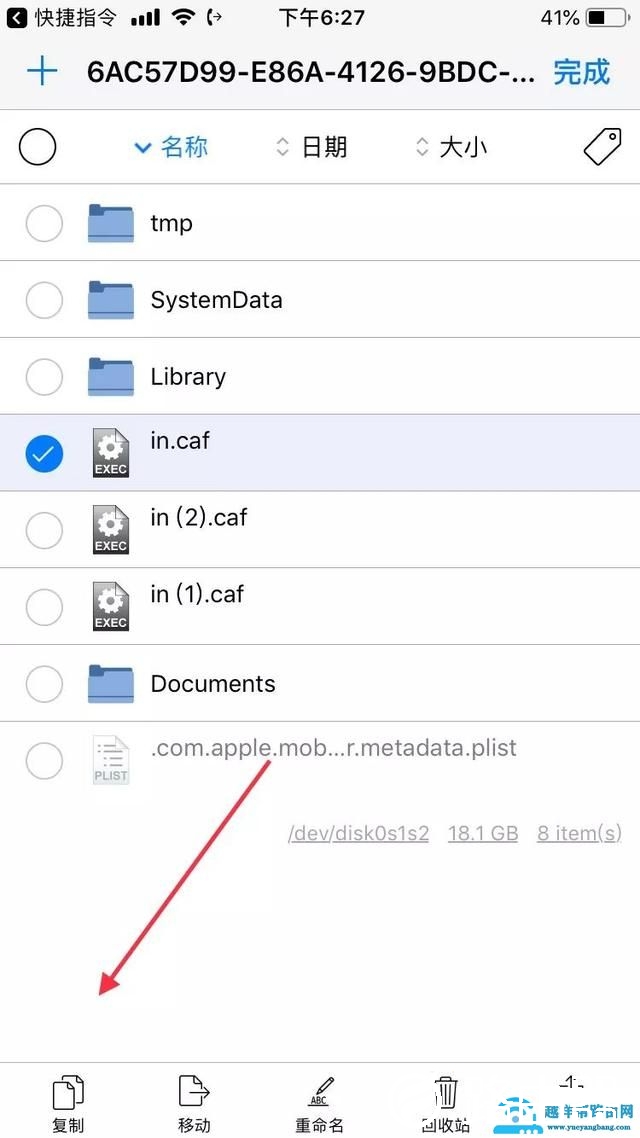Toggle the select-all circle in the header
This screenshot has height=1138, width=640.
[x=38, y=147]
